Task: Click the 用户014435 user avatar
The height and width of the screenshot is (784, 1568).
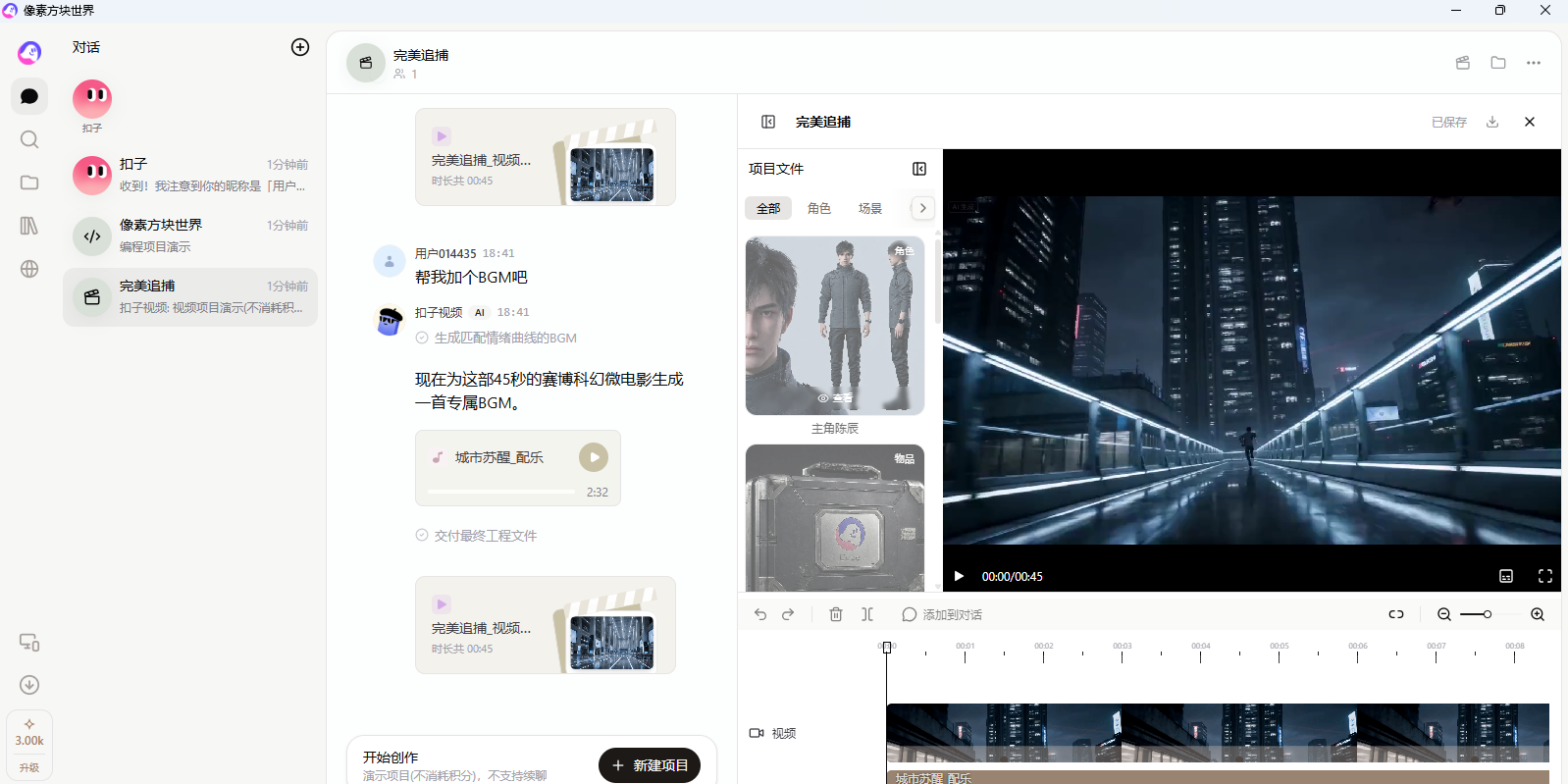Action: (390, 261)
